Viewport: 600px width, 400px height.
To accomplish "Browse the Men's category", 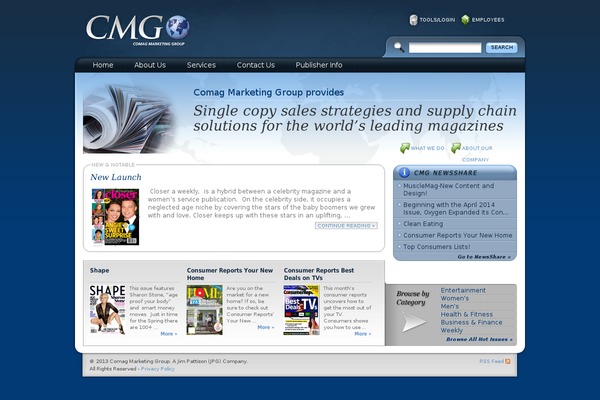I will pyautogui.click(x=450, y=306).
